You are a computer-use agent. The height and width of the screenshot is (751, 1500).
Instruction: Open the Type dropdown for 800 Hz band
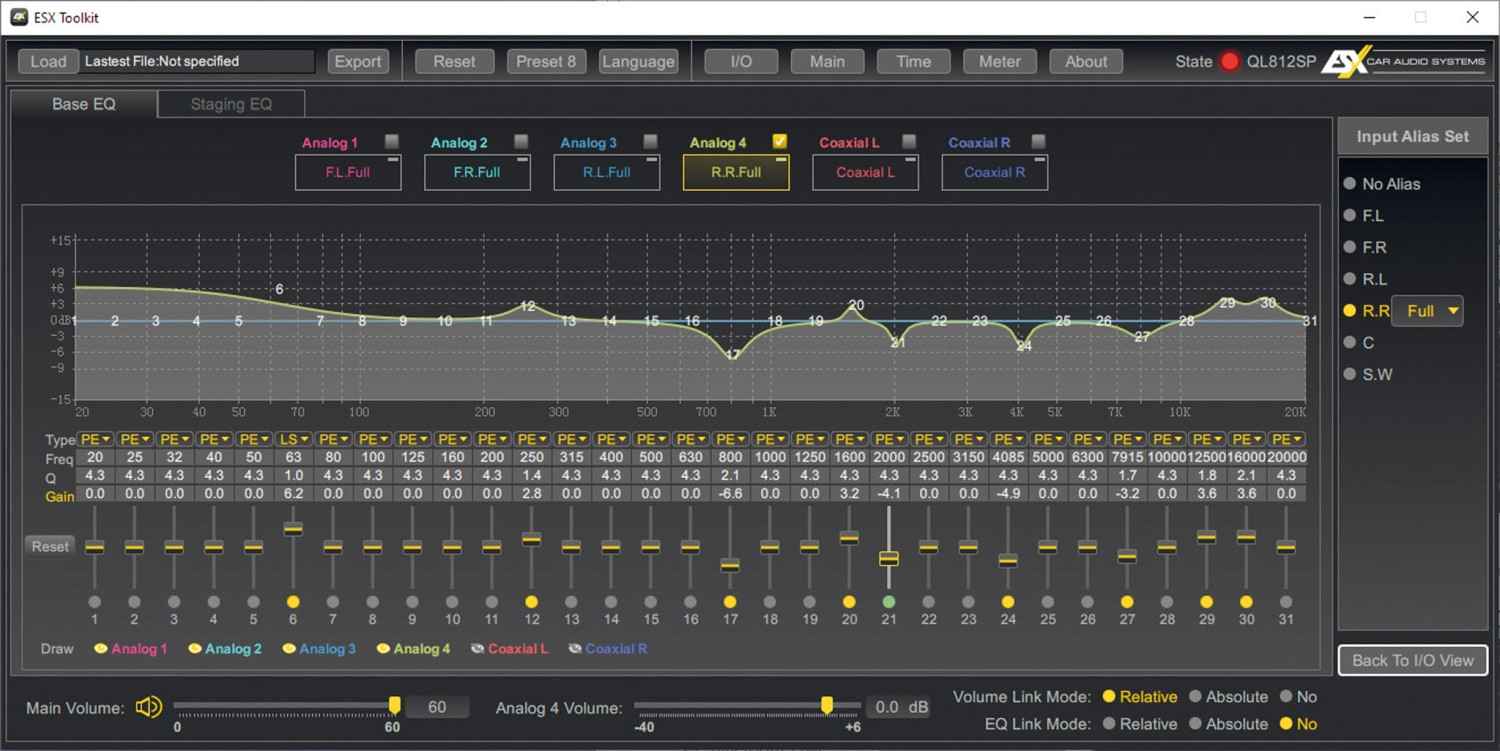(x=730, y=439)
